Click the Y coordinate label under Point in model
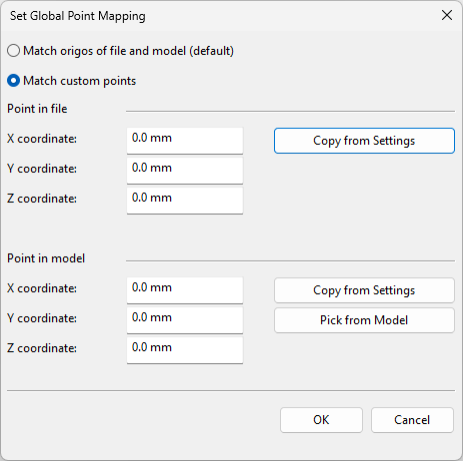This screenshot has height=461, width=463. [x=42, y=318]
